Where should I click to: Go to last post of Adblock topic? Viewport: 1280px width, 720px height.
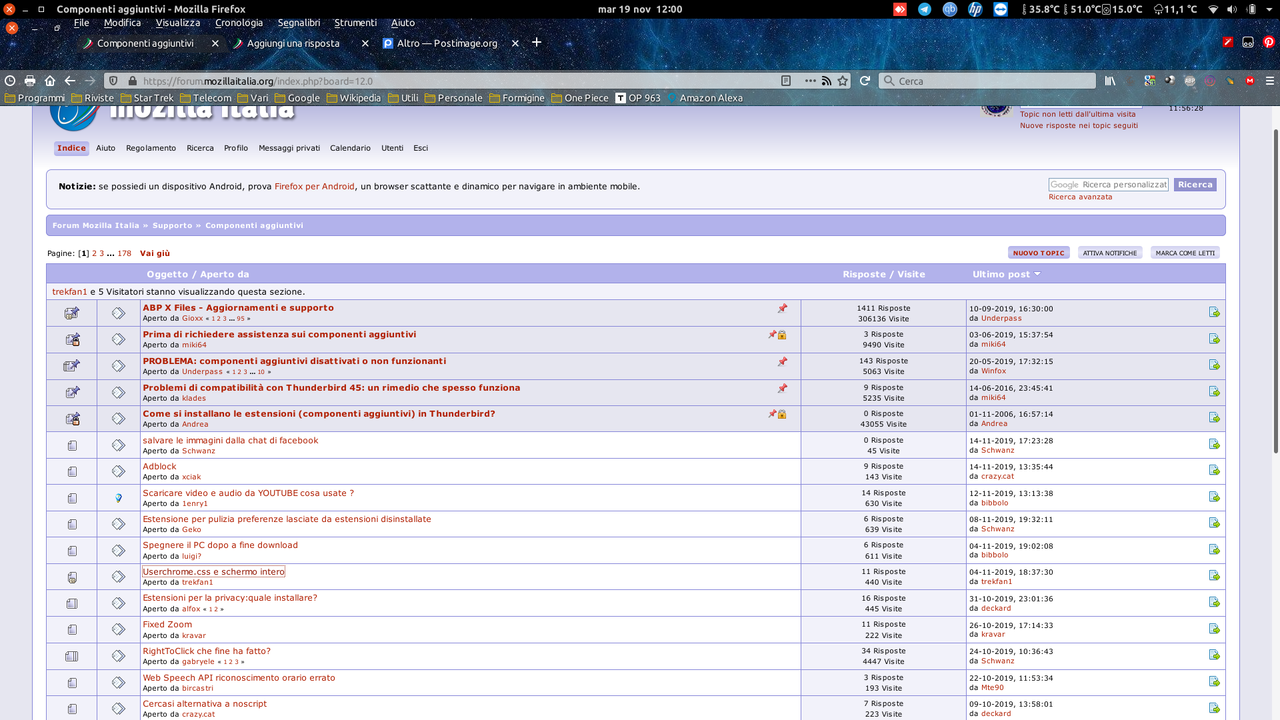click(x=1214, y=470)
